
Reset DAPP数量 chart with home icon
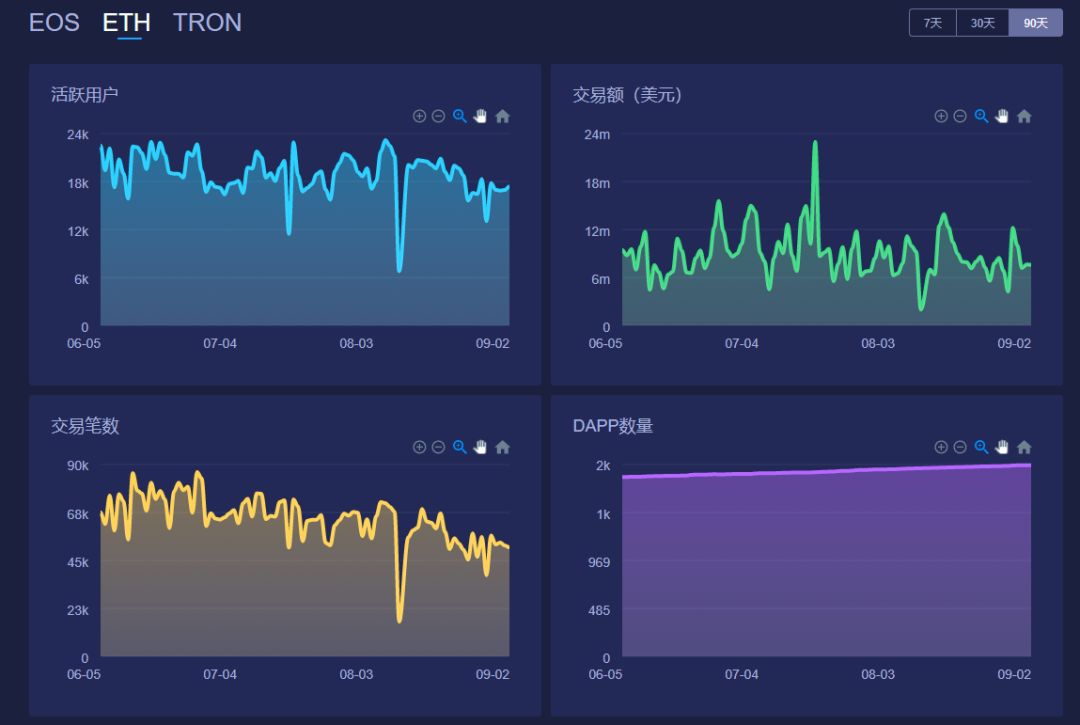click(x=1024, y=448)
